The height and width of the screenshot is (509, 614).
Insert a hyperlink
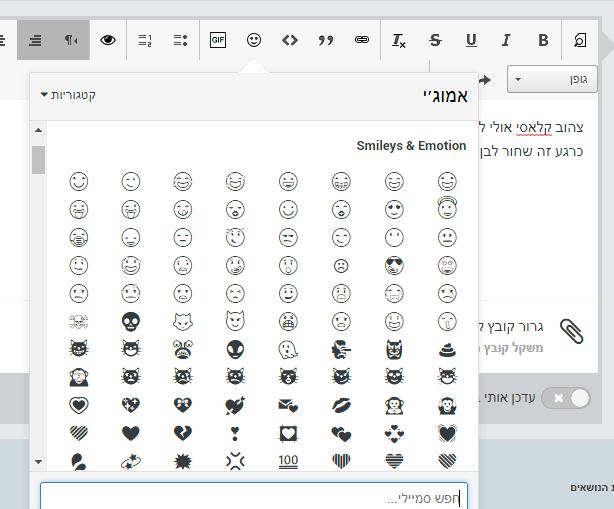coord(362,40)
